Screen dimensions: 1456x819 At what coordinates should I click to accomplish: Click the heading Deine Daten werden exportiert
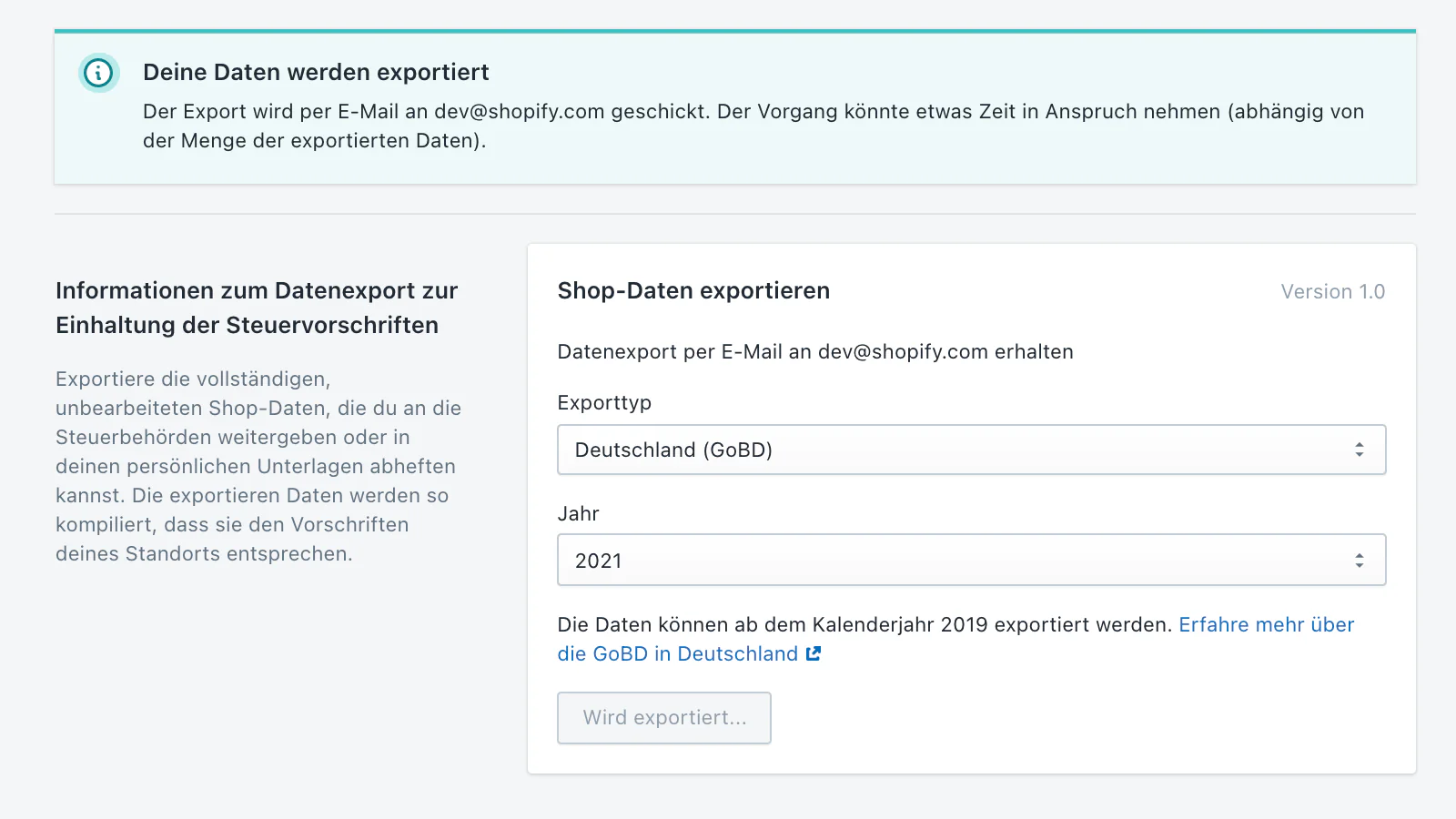(316, 72)
